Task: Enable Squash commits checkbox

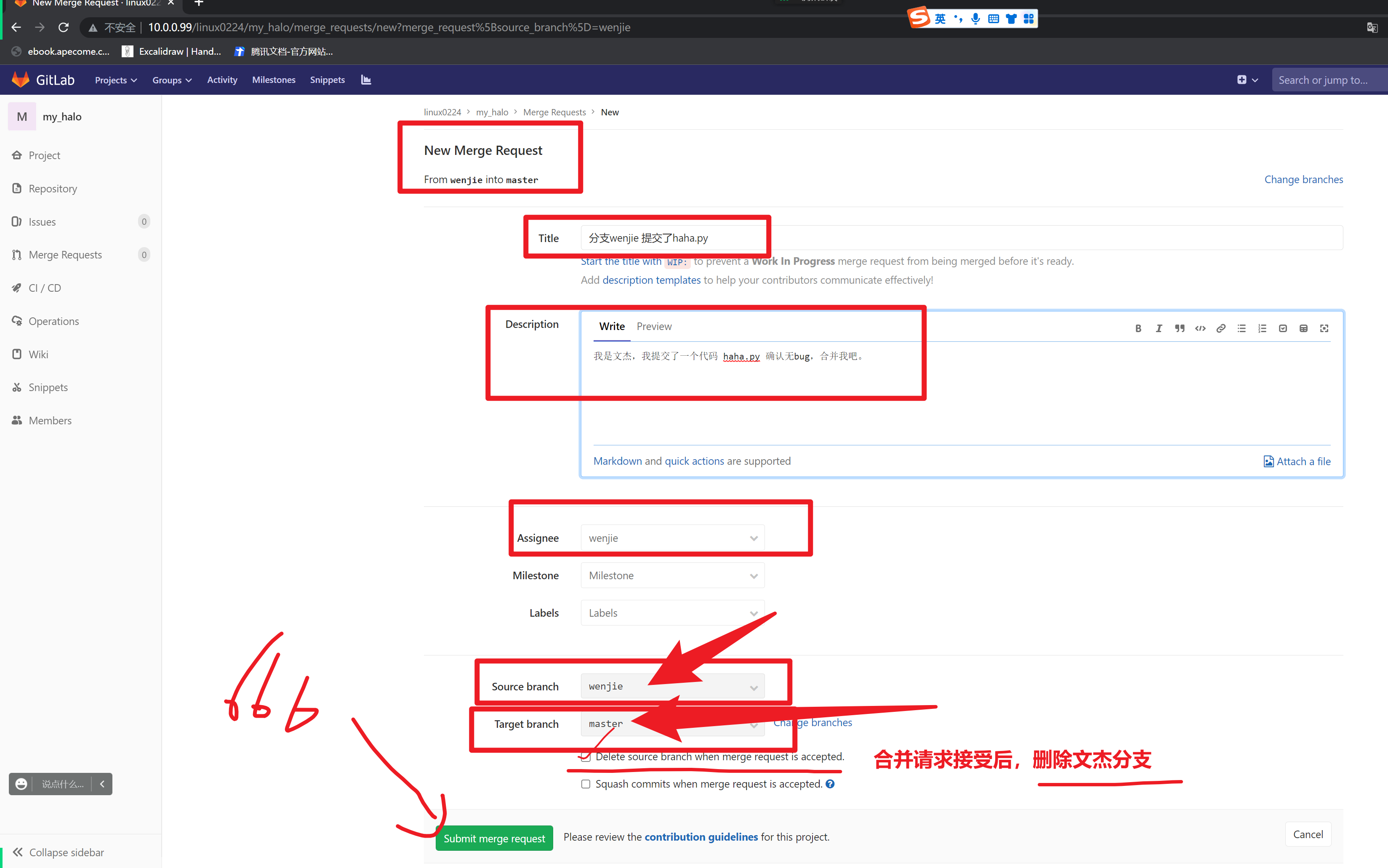Action: 586,784
